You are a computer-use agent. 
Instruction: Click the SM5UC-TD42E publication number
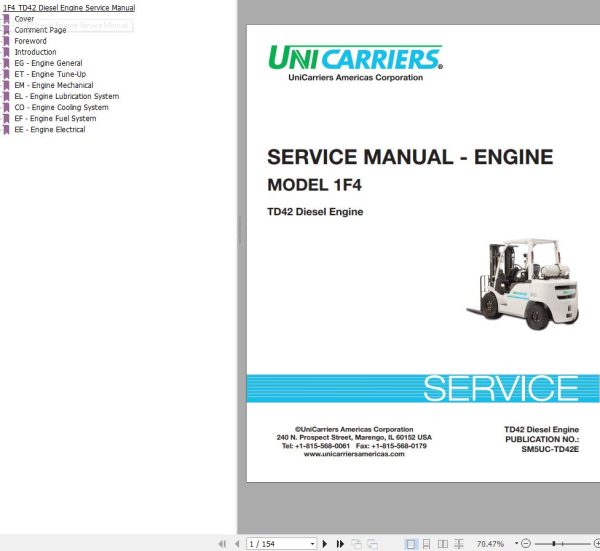tap(550, 449)
